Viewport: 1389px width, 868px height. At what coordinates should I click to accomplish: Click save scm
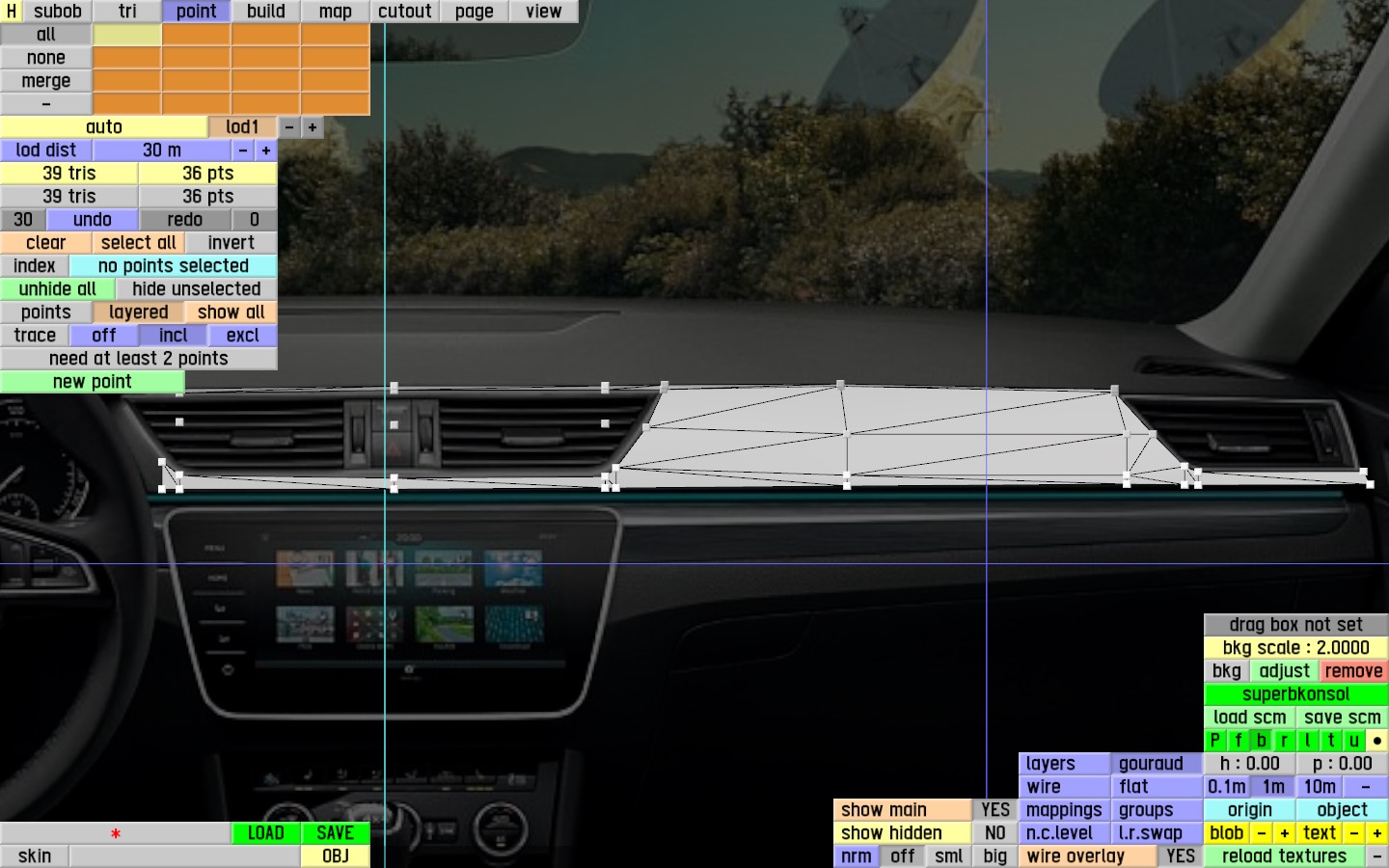(1343, 718)
